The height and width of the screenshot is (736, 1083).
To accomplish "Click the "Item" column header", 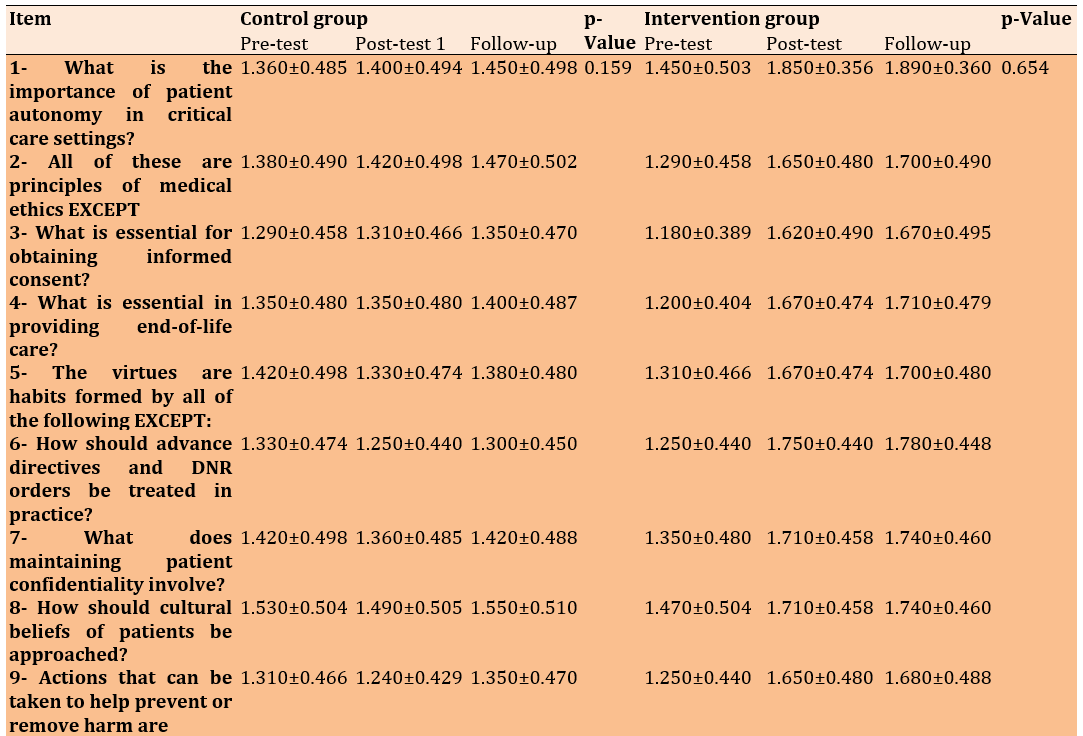I will tap(30, 19).
